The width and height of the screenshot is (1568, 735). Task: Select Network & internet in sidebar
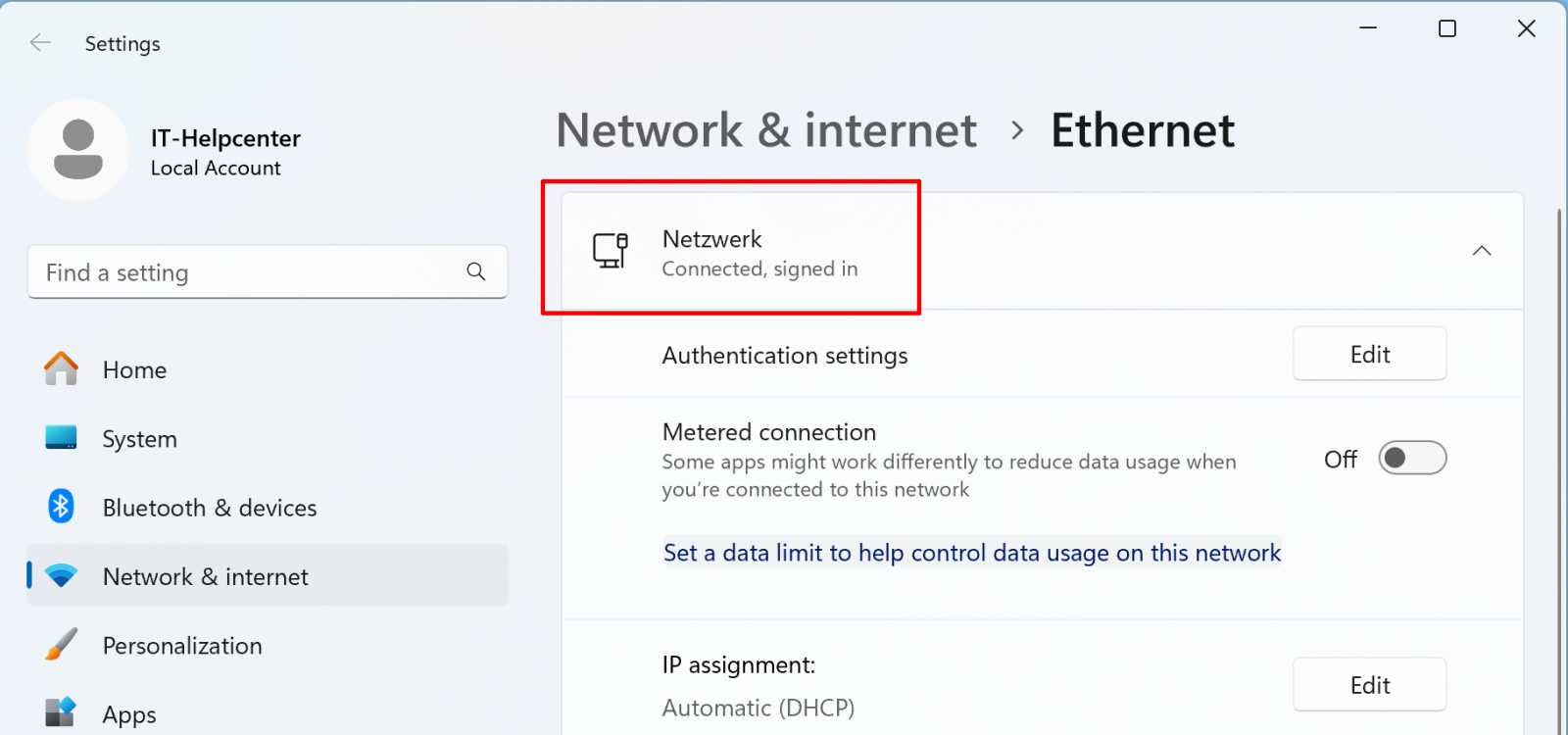click(x=268, y=575)
